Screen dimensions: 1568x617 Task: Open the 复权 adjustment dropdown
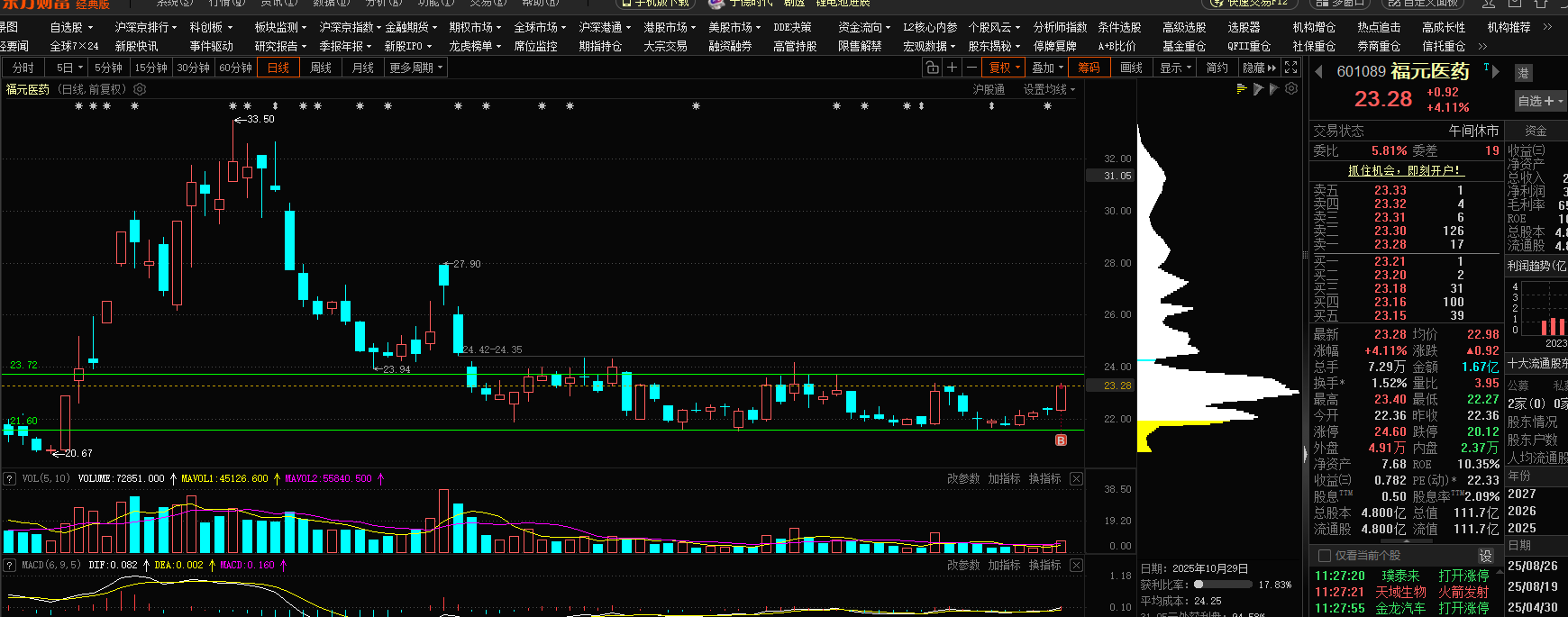click(1004, 68)
